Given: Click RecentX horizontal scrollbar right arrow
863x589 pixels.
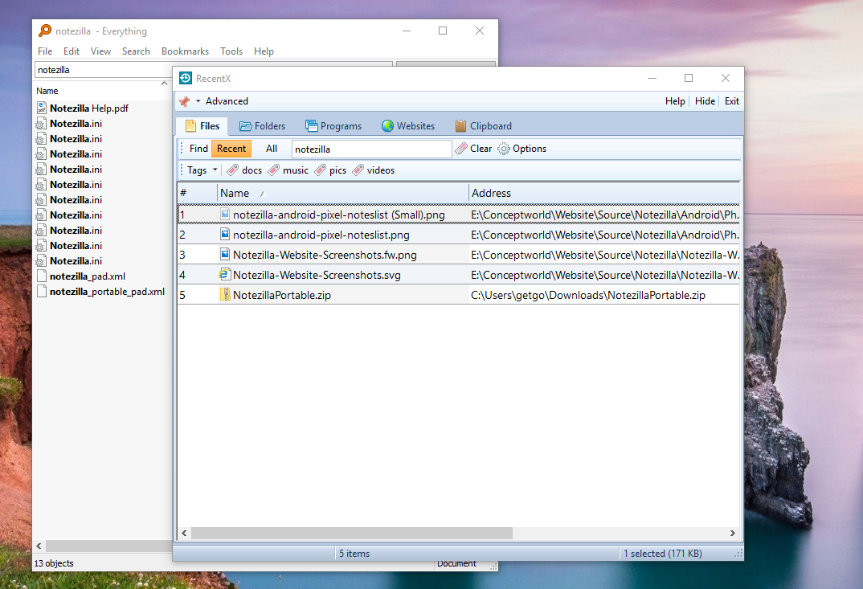Looking at the screenshot, I should (x=732, y=533).
